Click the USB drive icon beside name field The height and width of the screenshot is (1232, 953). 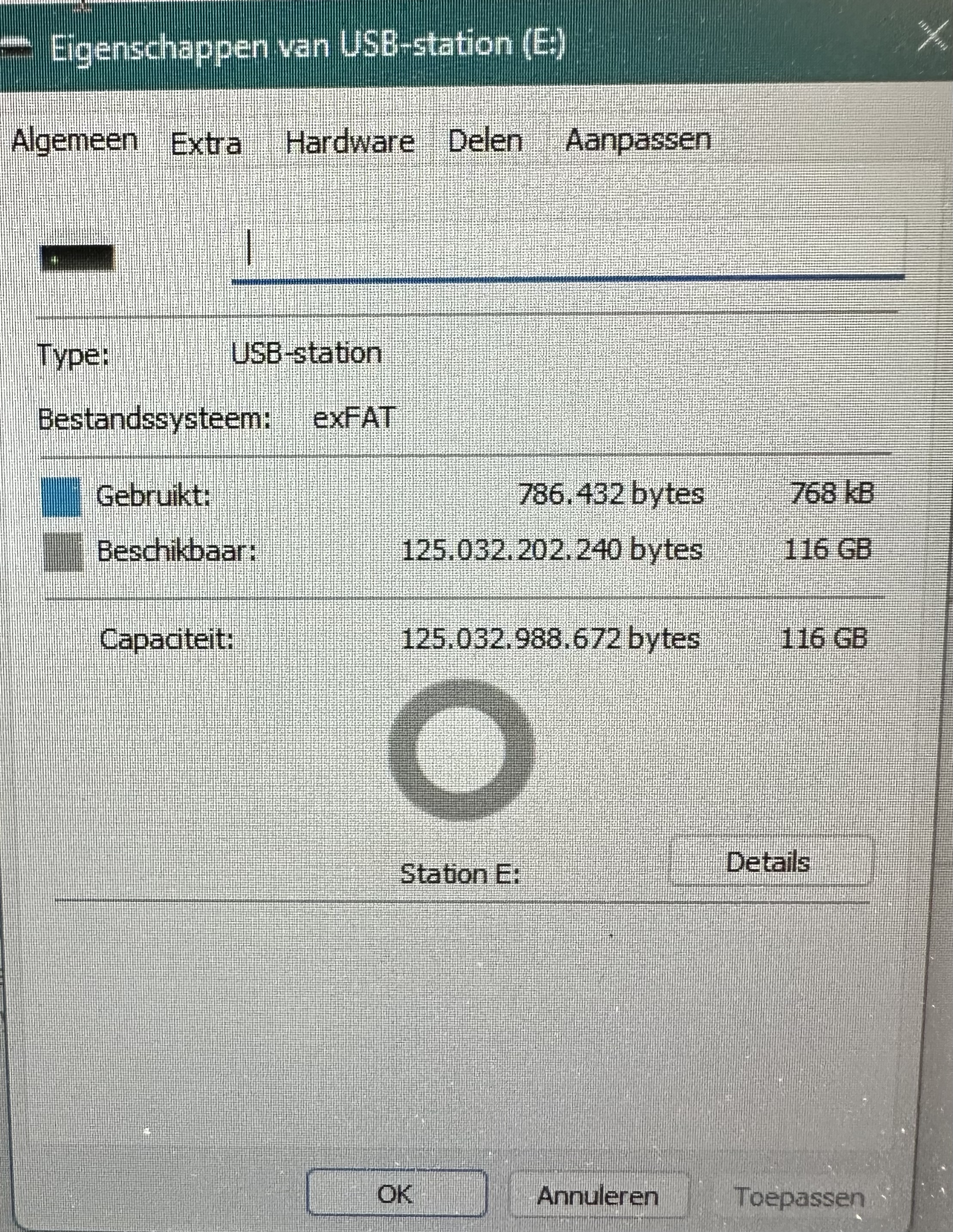(x=78, y=258)
